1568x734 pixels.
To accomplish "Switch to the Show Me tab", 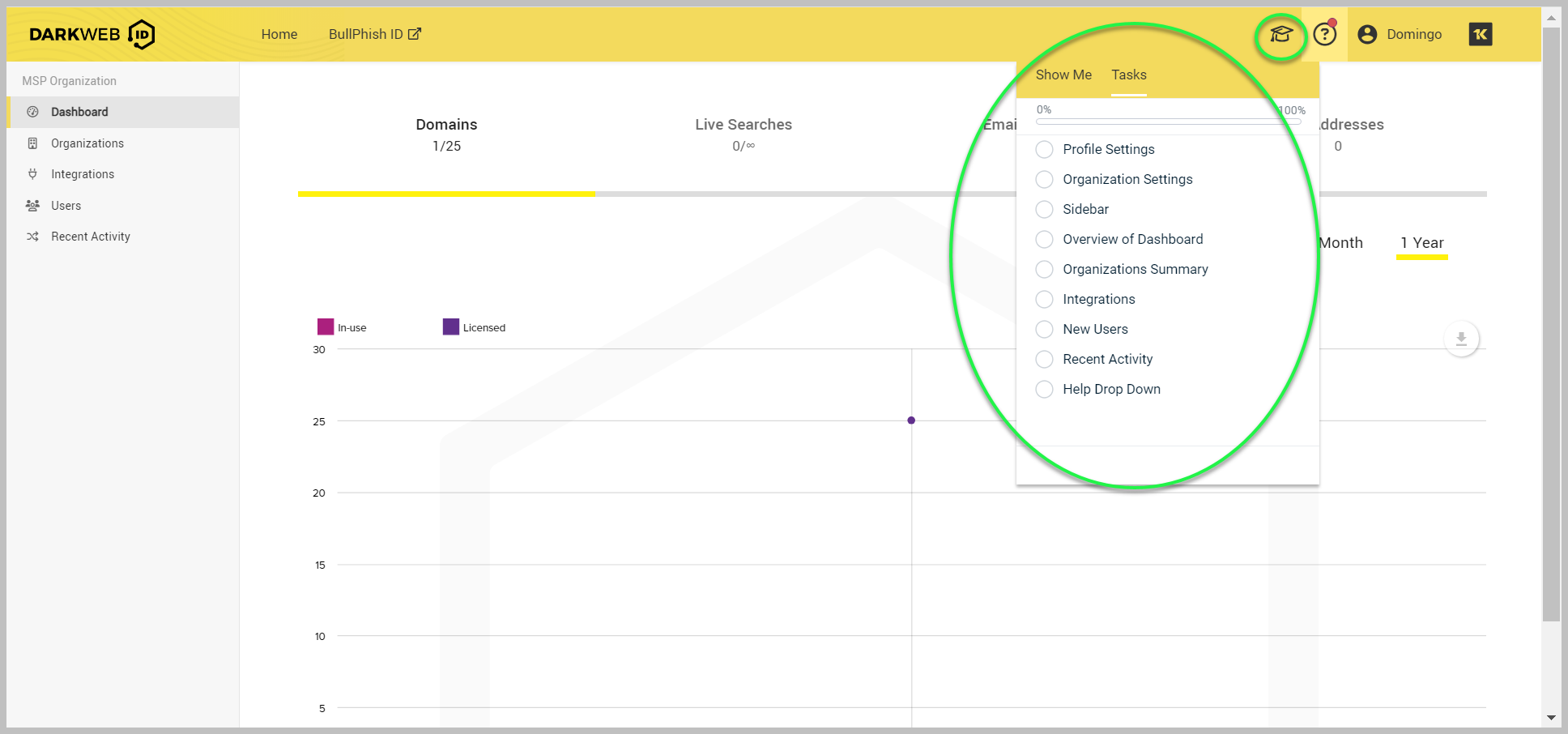I will point(1063,75).
